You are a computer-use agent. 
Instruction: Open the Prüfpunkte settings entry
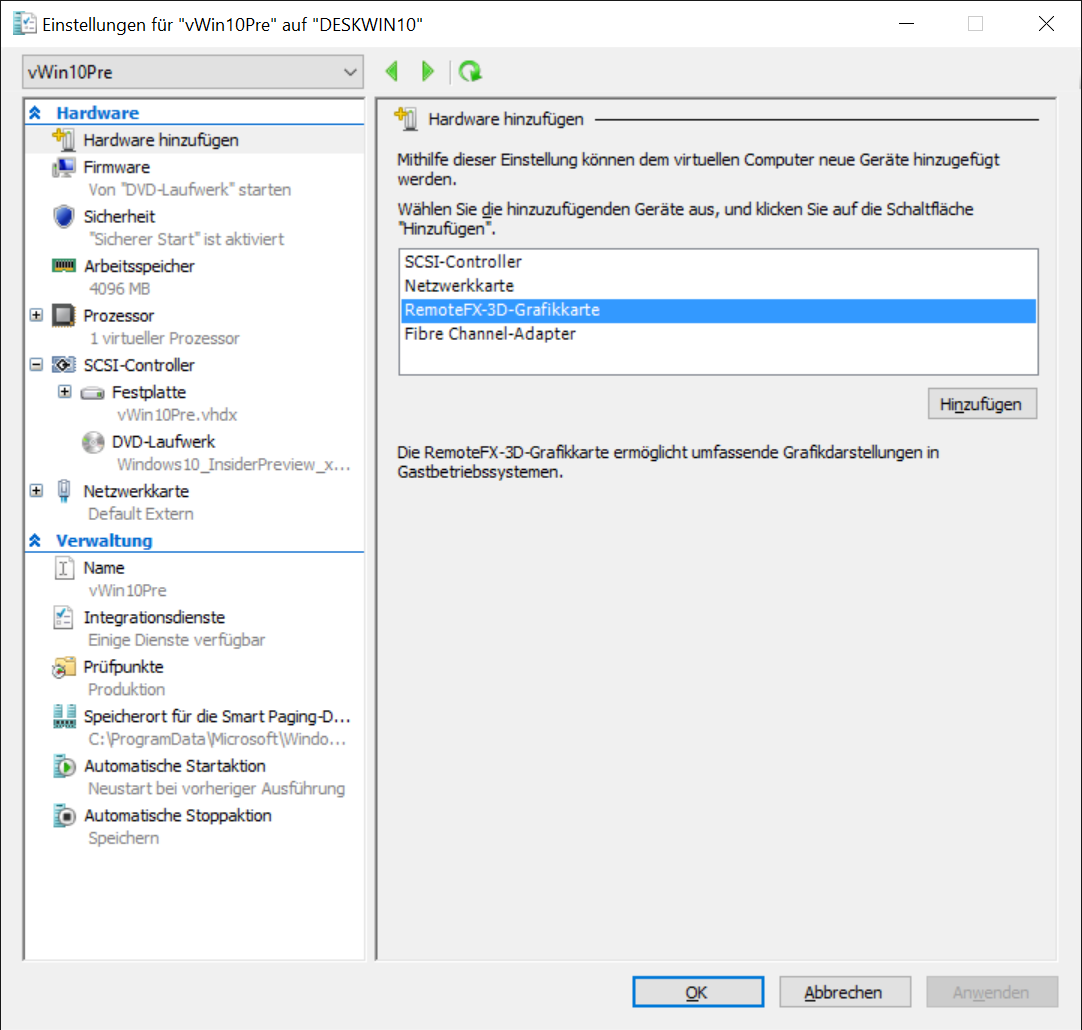[x=124, y=667]
